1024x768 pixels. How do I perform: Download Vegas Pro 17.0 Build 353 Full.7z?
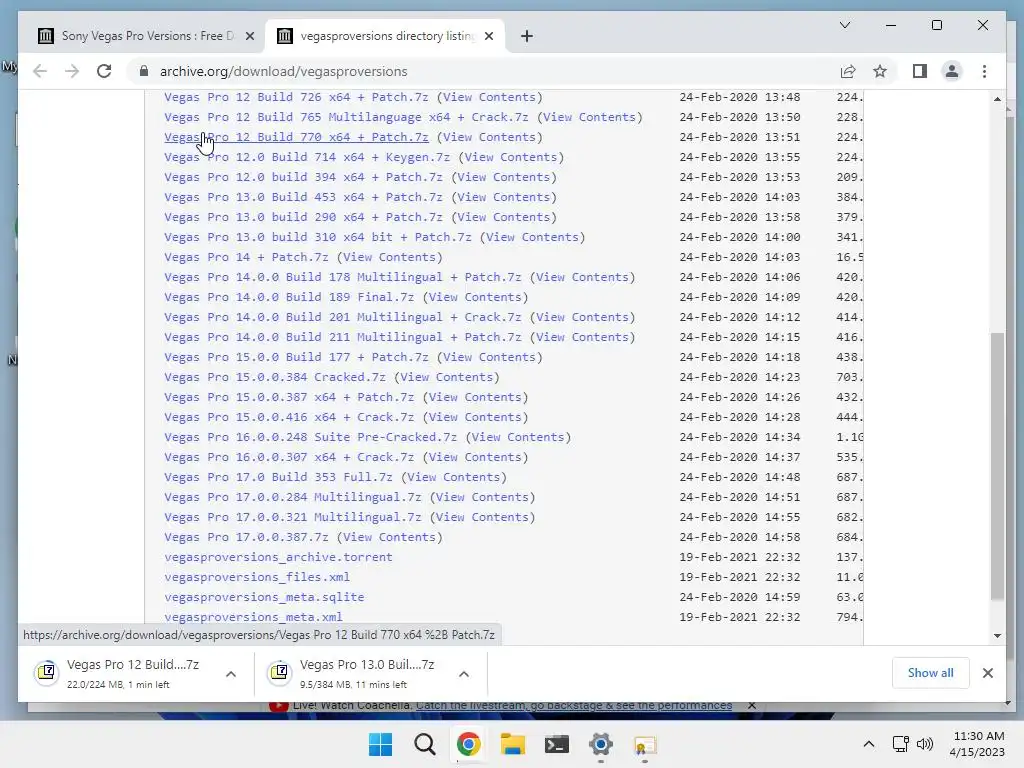278,477
